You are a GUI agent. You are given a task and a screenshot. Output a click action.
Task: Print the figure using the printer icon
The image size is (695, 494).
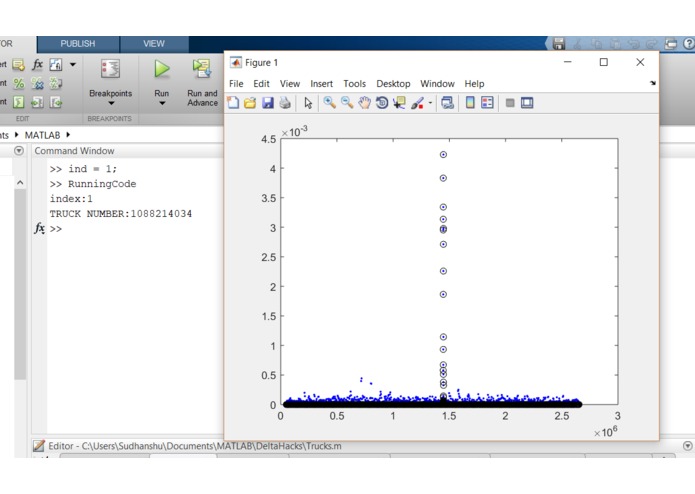tap(285, 103)
